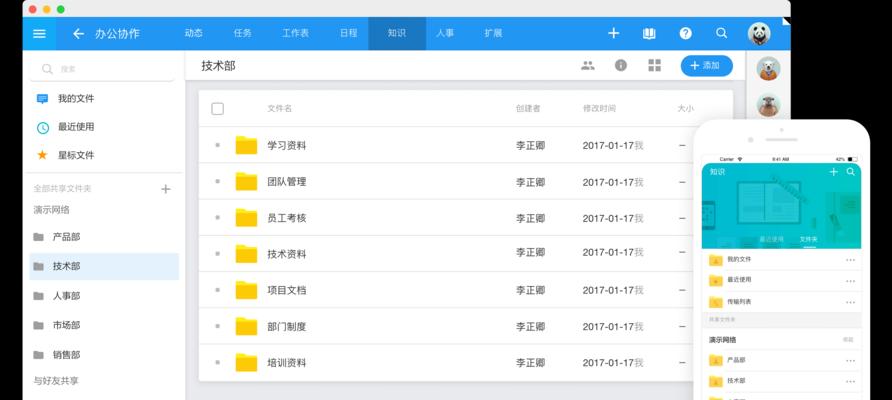This screenshot has width=892, height=400.
Task: Go back using the arrow beside 办公协作
Action: 79,34
